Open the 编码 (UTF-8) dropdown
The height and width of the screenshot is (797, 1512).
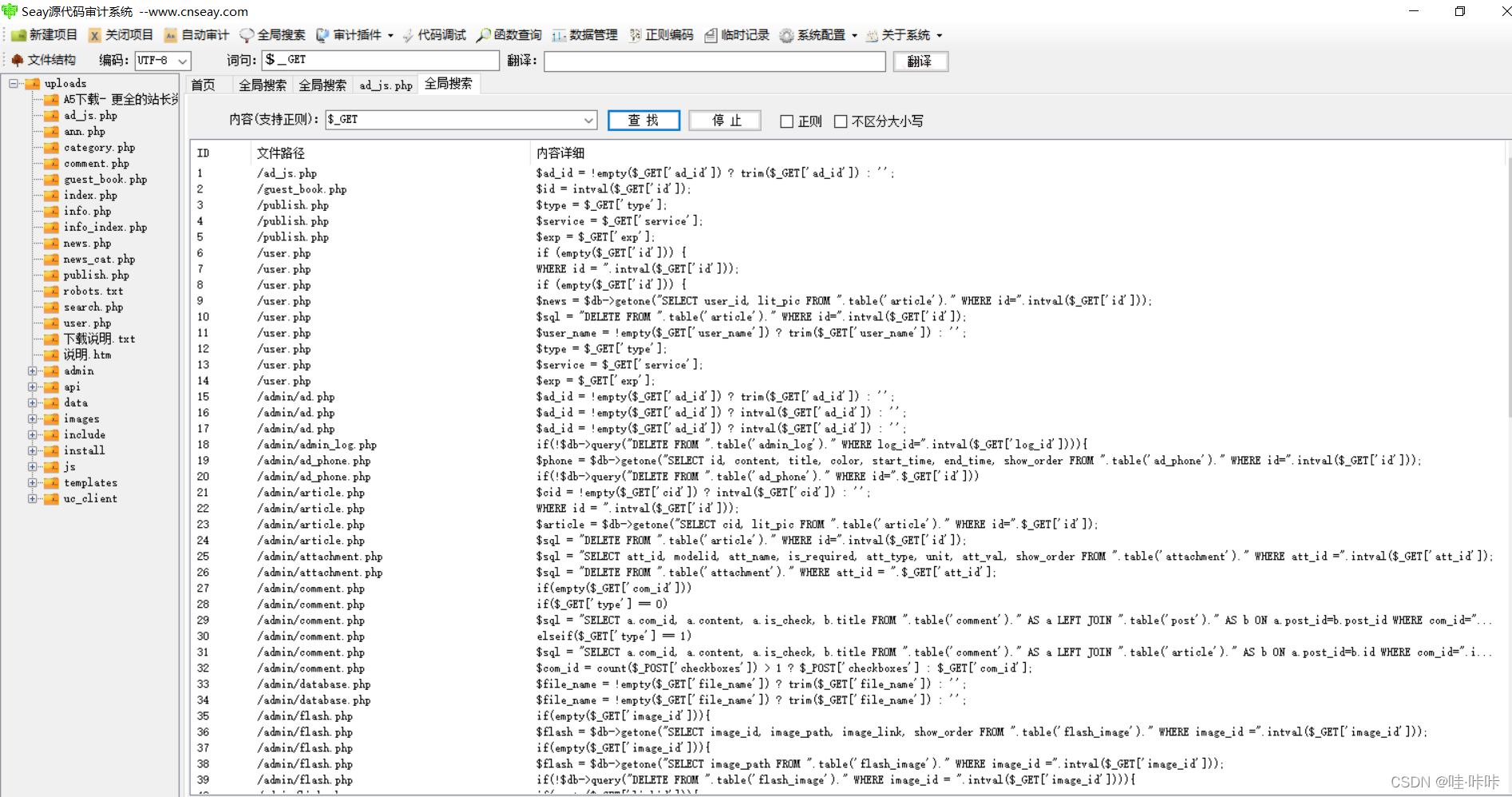pyautogui.click(x=163, y=61)
